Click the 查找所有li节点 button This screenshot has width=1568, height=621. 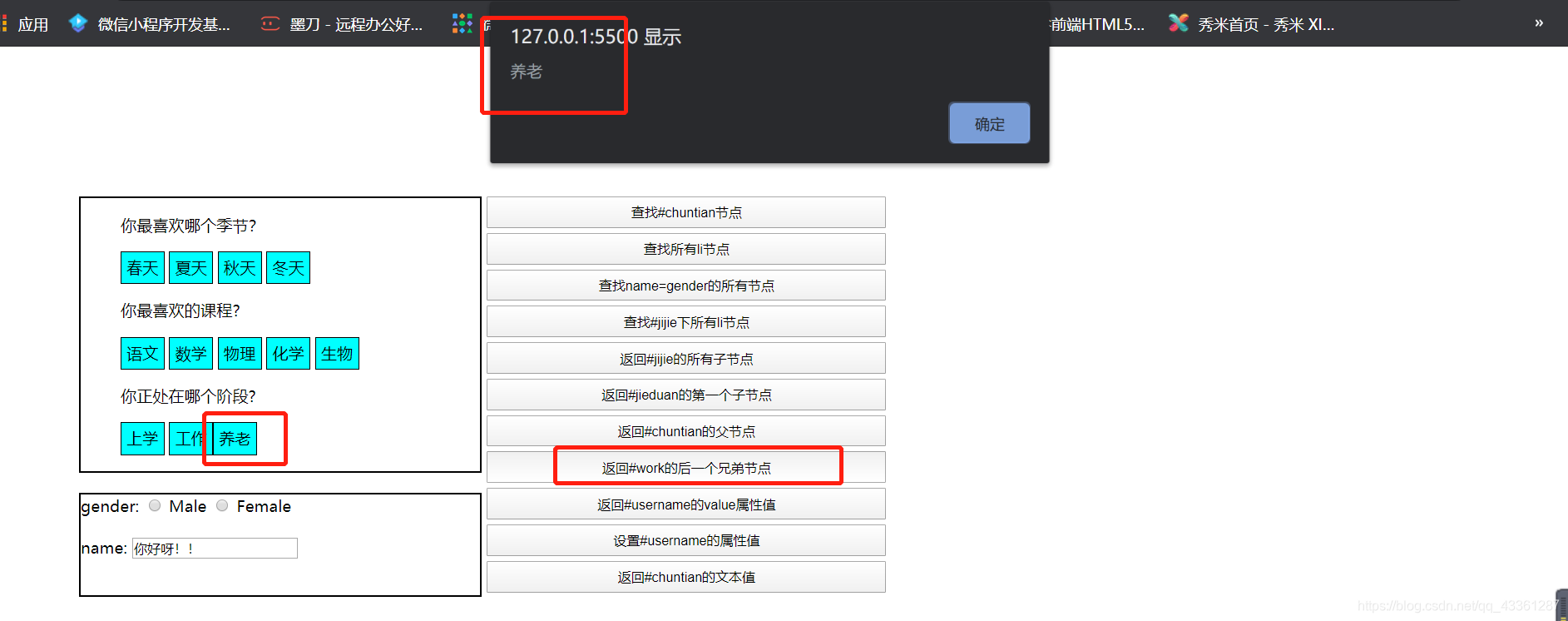pos(686,249)
